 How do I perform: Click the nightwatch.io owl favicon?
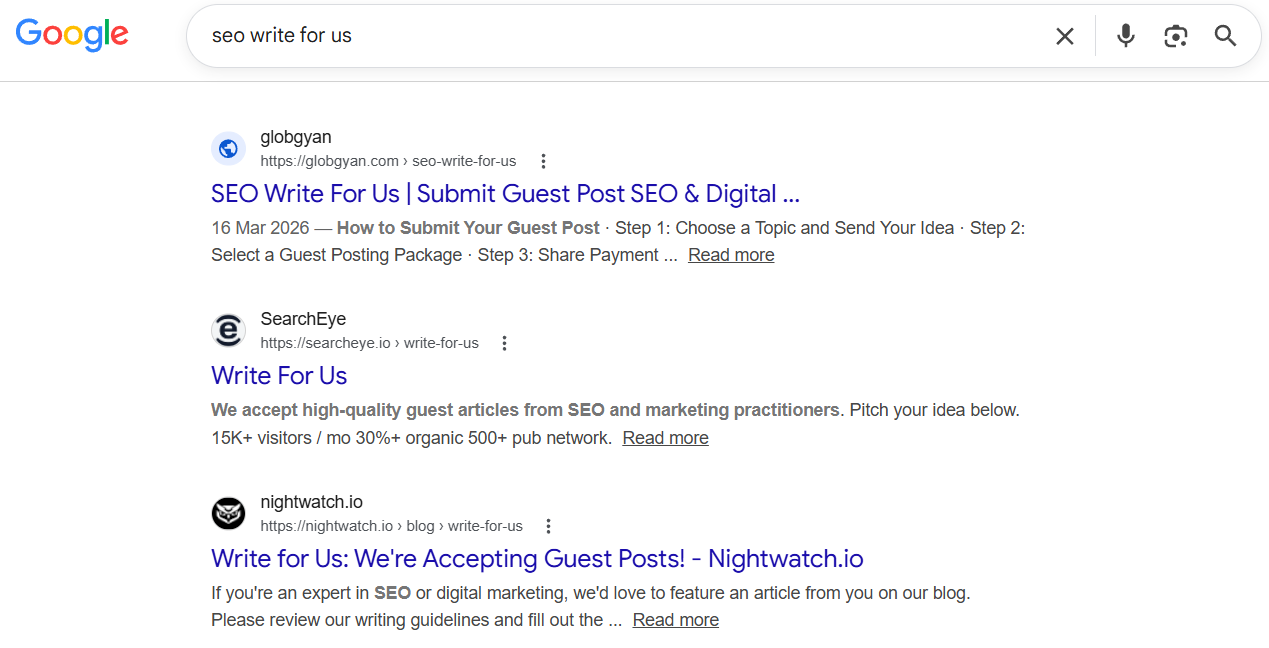(228, 514)
